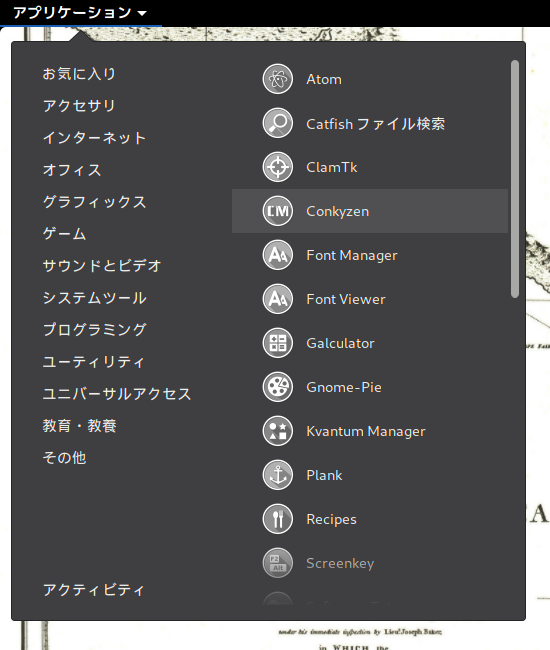Select the サウンドとビデオ category
Screen dimensions: 550x650
[x=102, y=266]
